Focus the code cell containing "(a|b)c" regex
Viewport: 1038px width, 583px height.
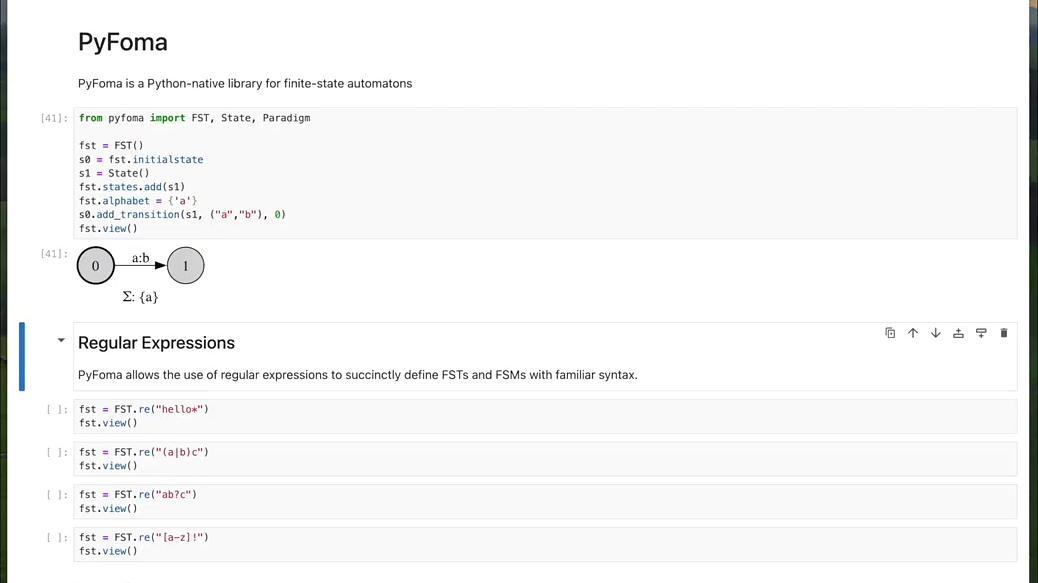click(x=545, y=459)
